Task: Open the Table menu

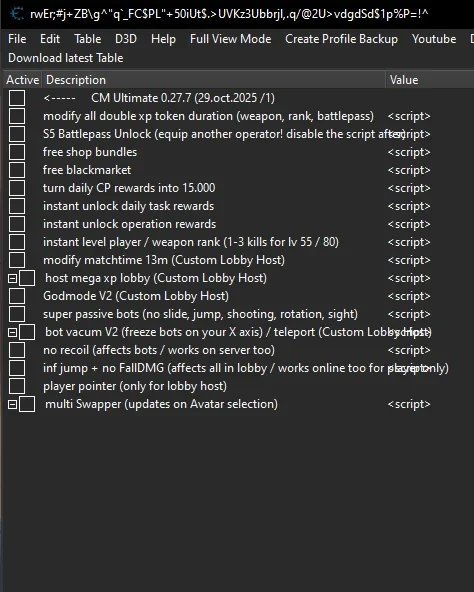Action: (x=88, y=39)
